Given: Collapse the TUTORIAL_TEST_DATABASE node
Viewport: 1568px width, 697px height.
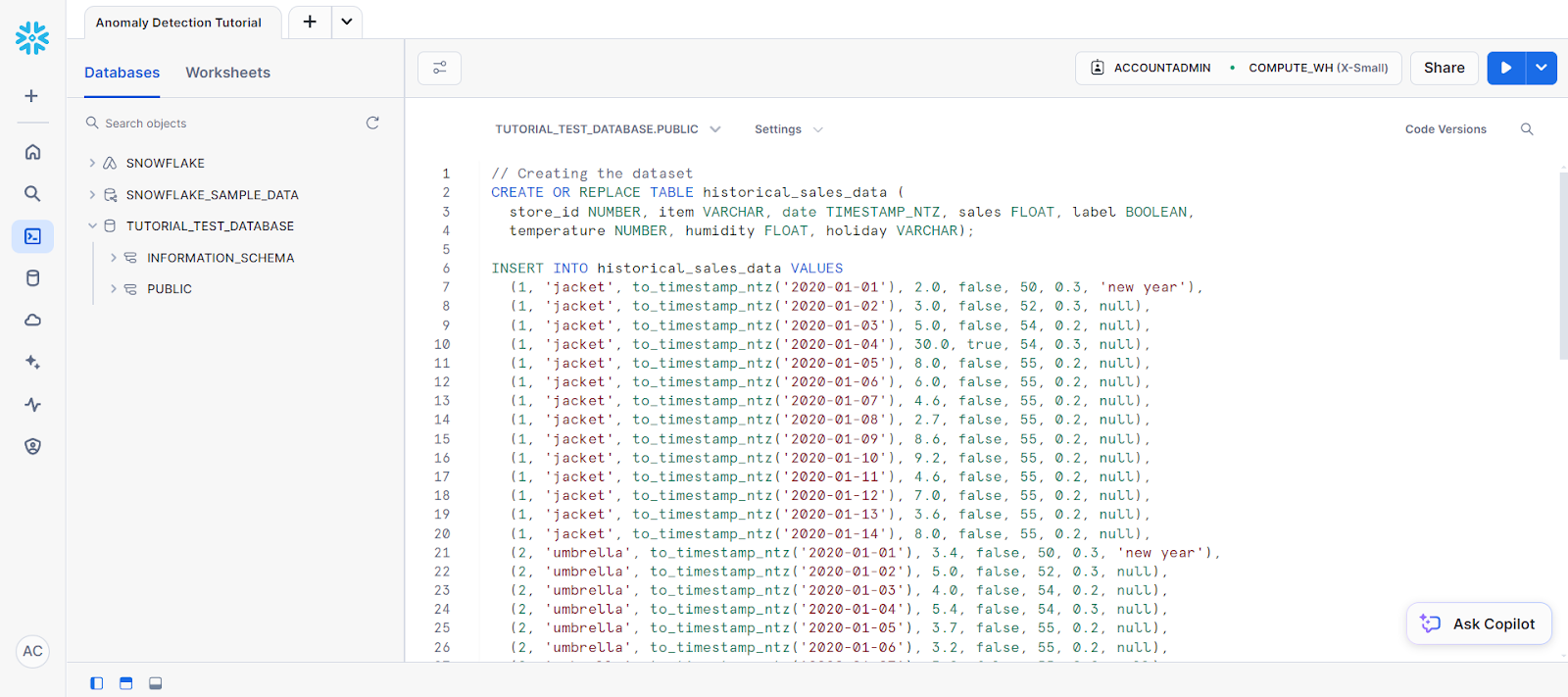Looking at the screenshot, I should click(x=92, y=225).
